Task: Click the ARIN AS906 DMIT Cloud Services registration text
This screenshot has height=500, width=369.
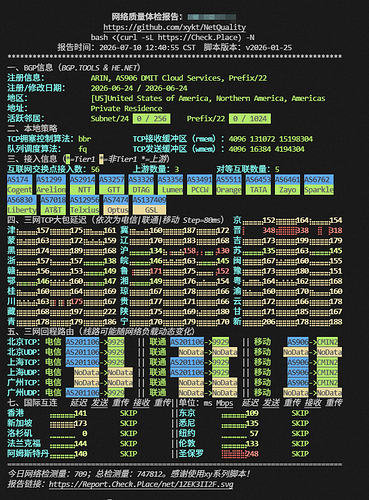Action: coord(179,78)
